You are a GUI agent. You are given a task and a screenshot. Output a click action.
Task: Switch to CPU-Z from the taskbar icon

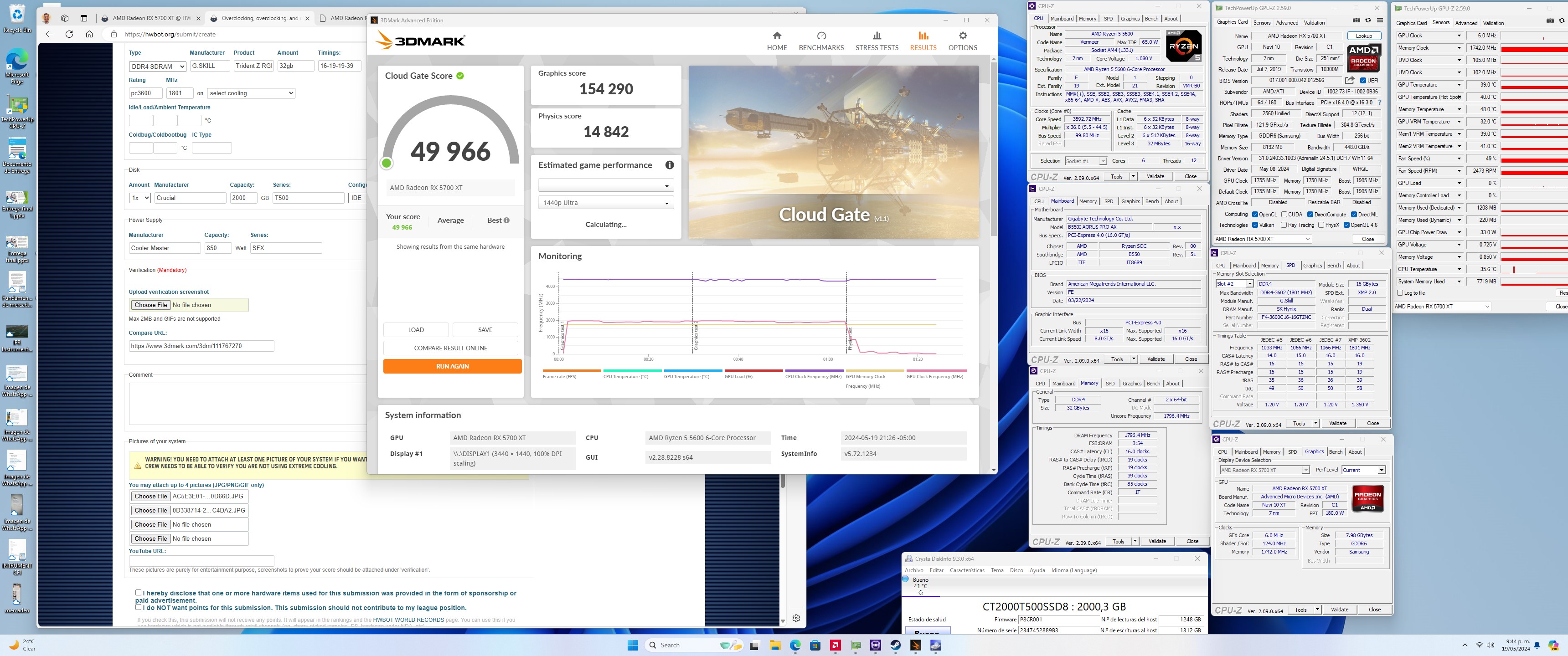pos(876,645)
